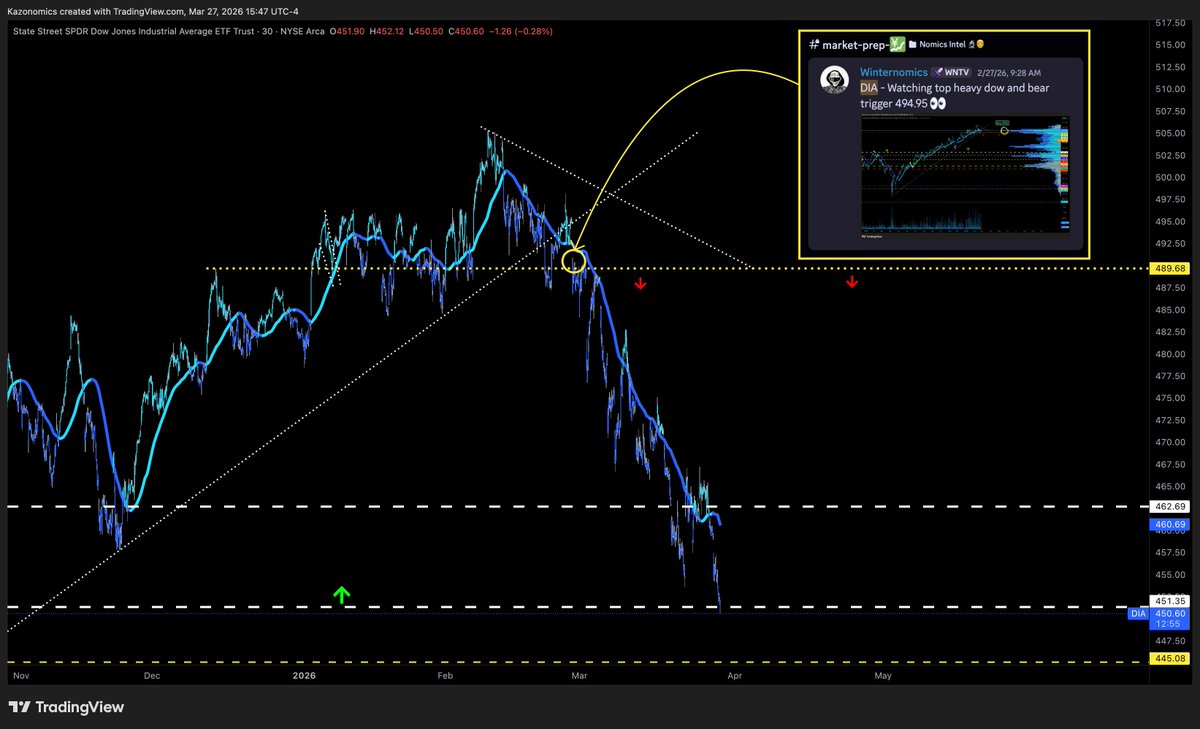Click the white 462.69 price label
Screen dimensions: 1200x729
point(1168,508)
